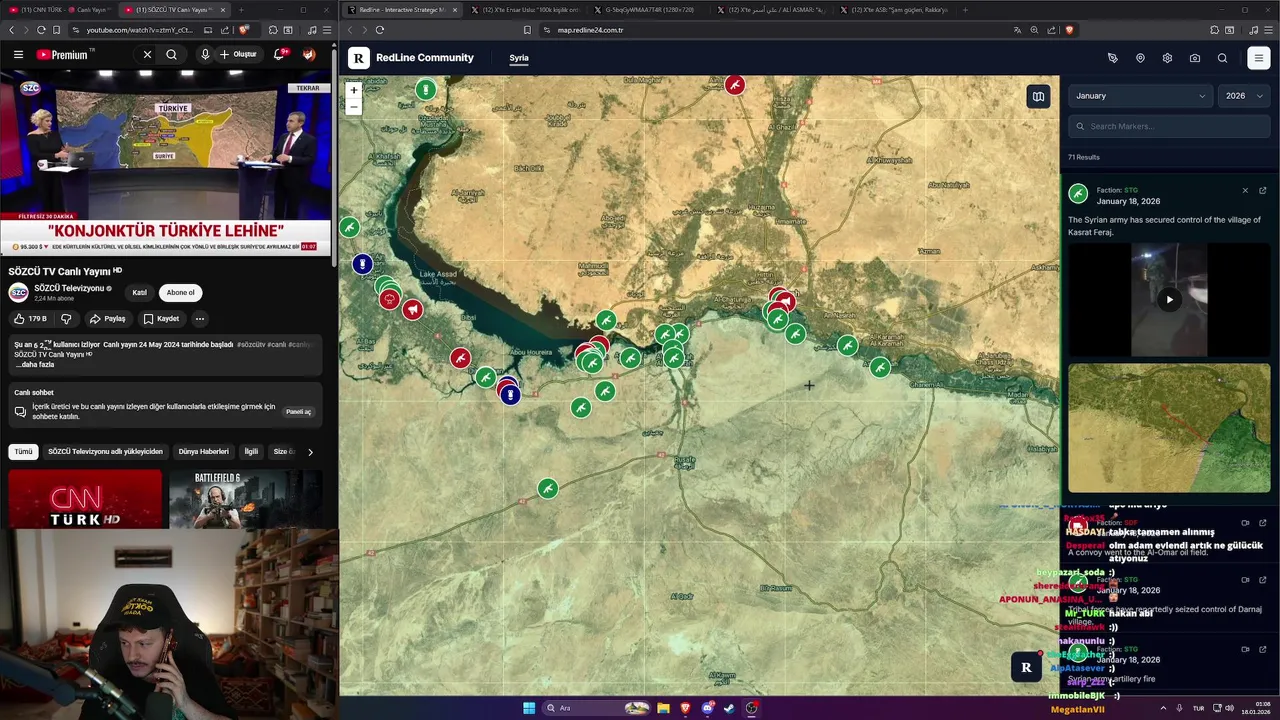Click the Paylaş share button
The image size is (1280, 720).
click(107, 319)
